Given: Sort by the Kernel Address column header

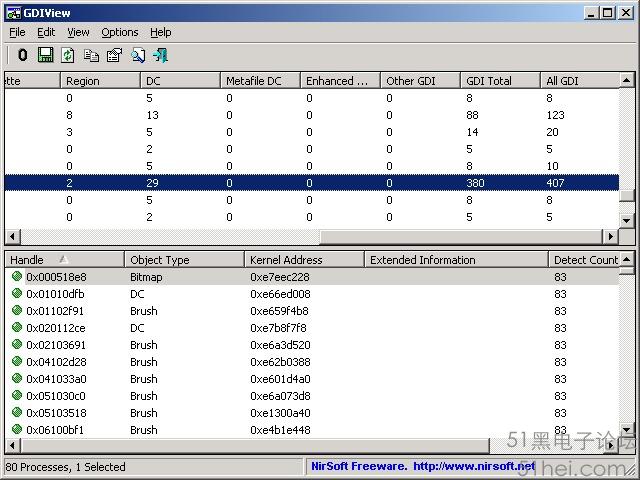Looking at the screenshot, I should pyautogui.click(x=304, y=260).
